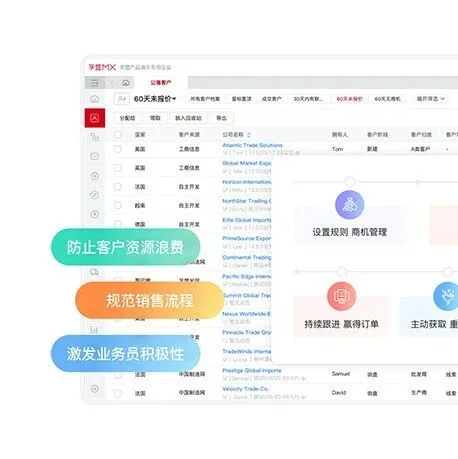This screenshot has height=459, width=458.
Task: Open the contacts hierarchy icon in sidebar
Action: pos(95,137)
